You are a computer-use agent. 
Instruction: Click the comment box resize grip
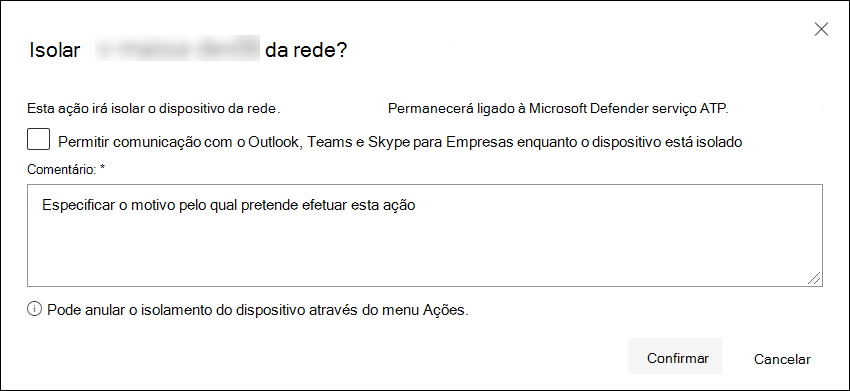814,278
